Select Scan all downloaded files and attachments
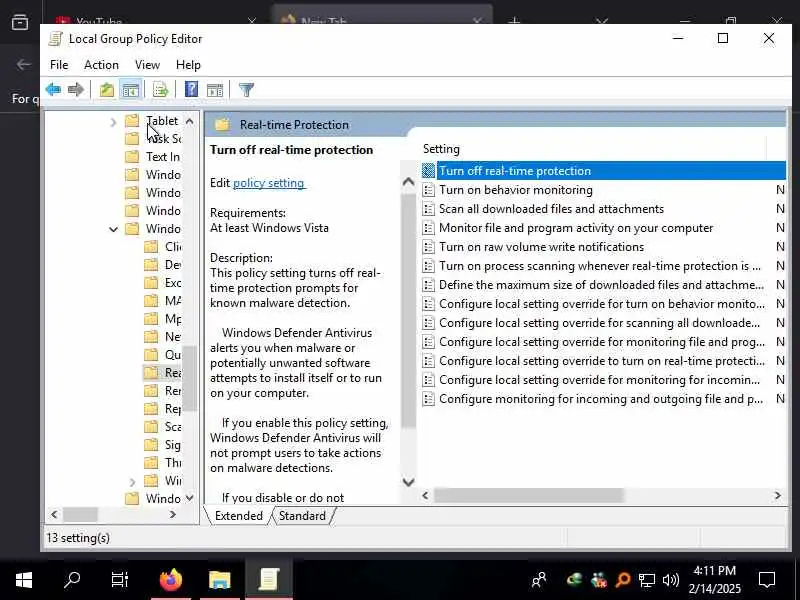Screen dimensions: 800x600 [x=604, y=209]
